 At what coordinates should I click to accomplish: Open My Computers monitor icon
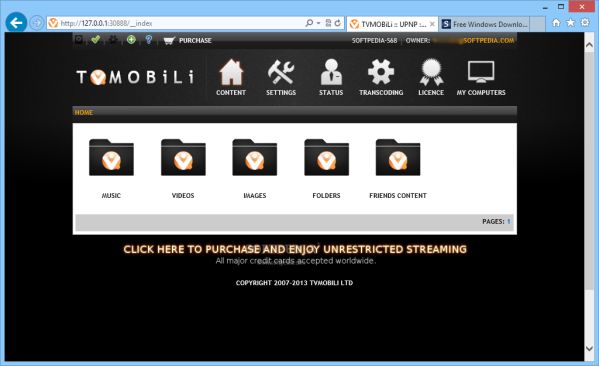481,72
